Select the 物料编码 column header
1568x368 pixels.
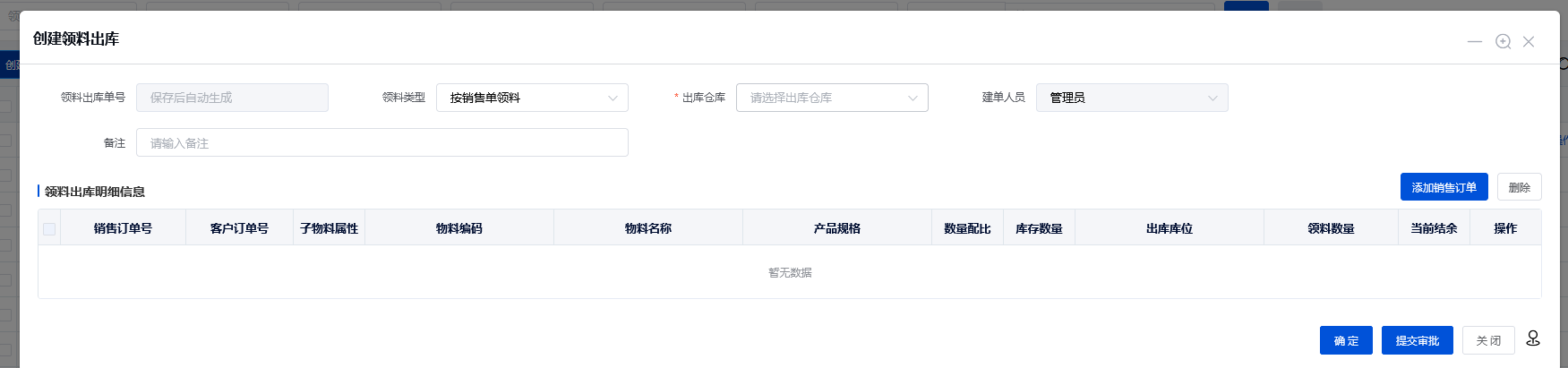458,228
